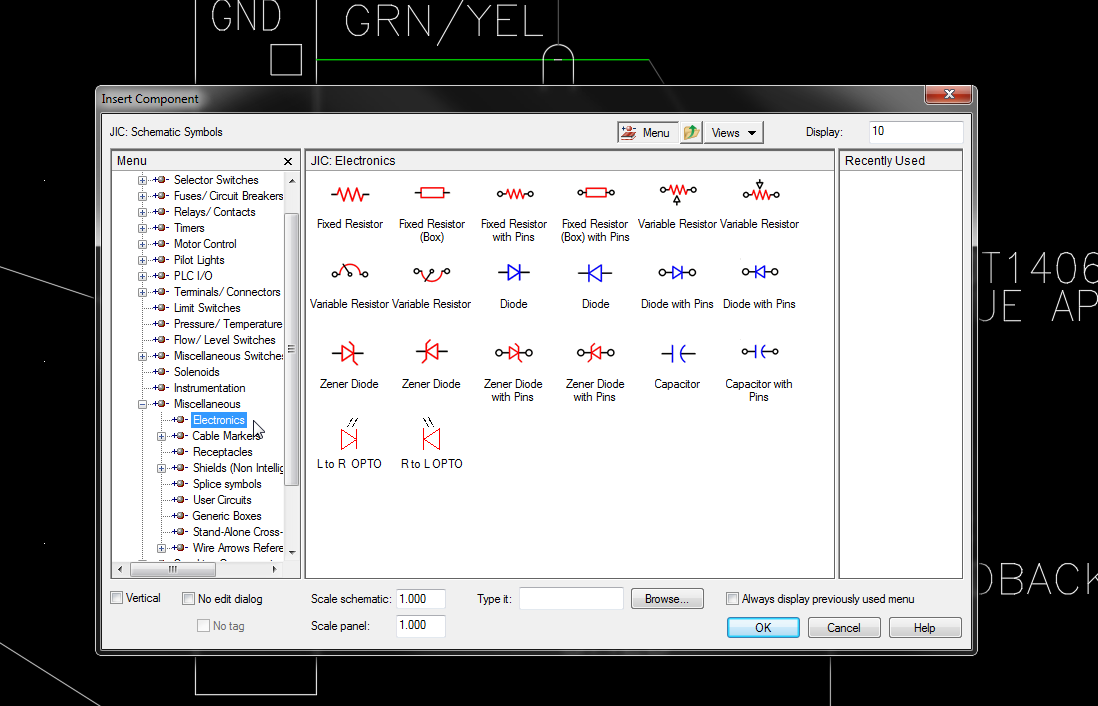The image size is (1098, 706).
Task: Select the Fixed Resistor (Box) symbol
Action: (431, 193)
